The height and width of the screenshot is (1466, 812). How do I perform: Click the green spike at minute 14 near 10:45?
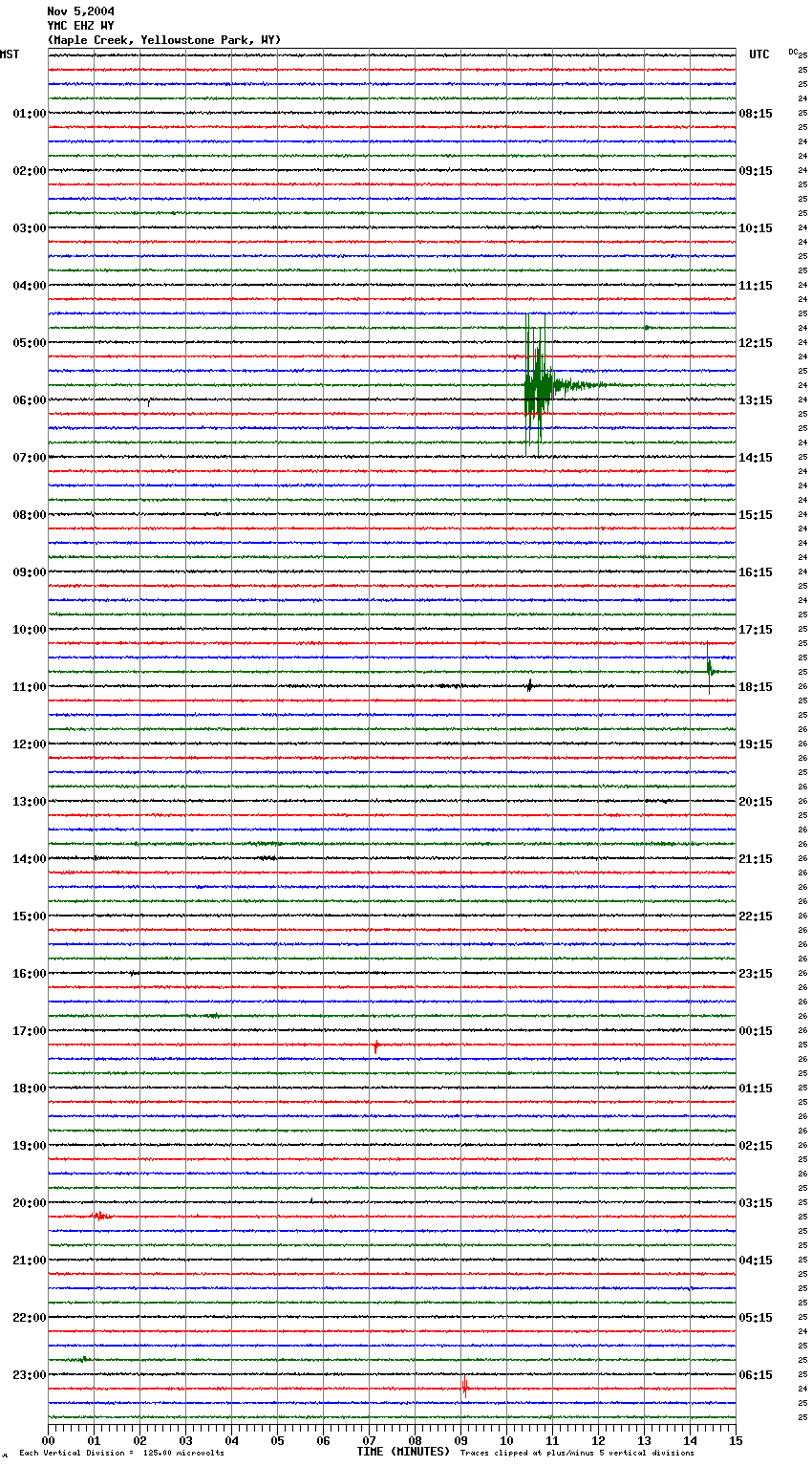[x=709, y=669]
